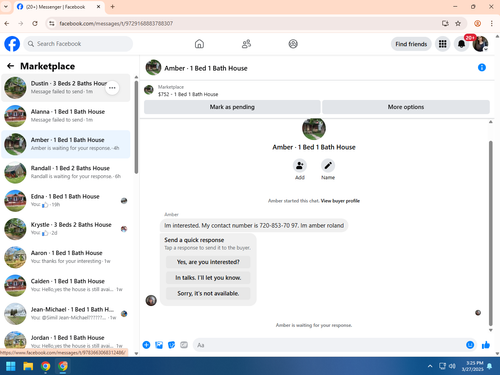Click Randall's listing thumbnail in chat list

(x=15, y=173)
